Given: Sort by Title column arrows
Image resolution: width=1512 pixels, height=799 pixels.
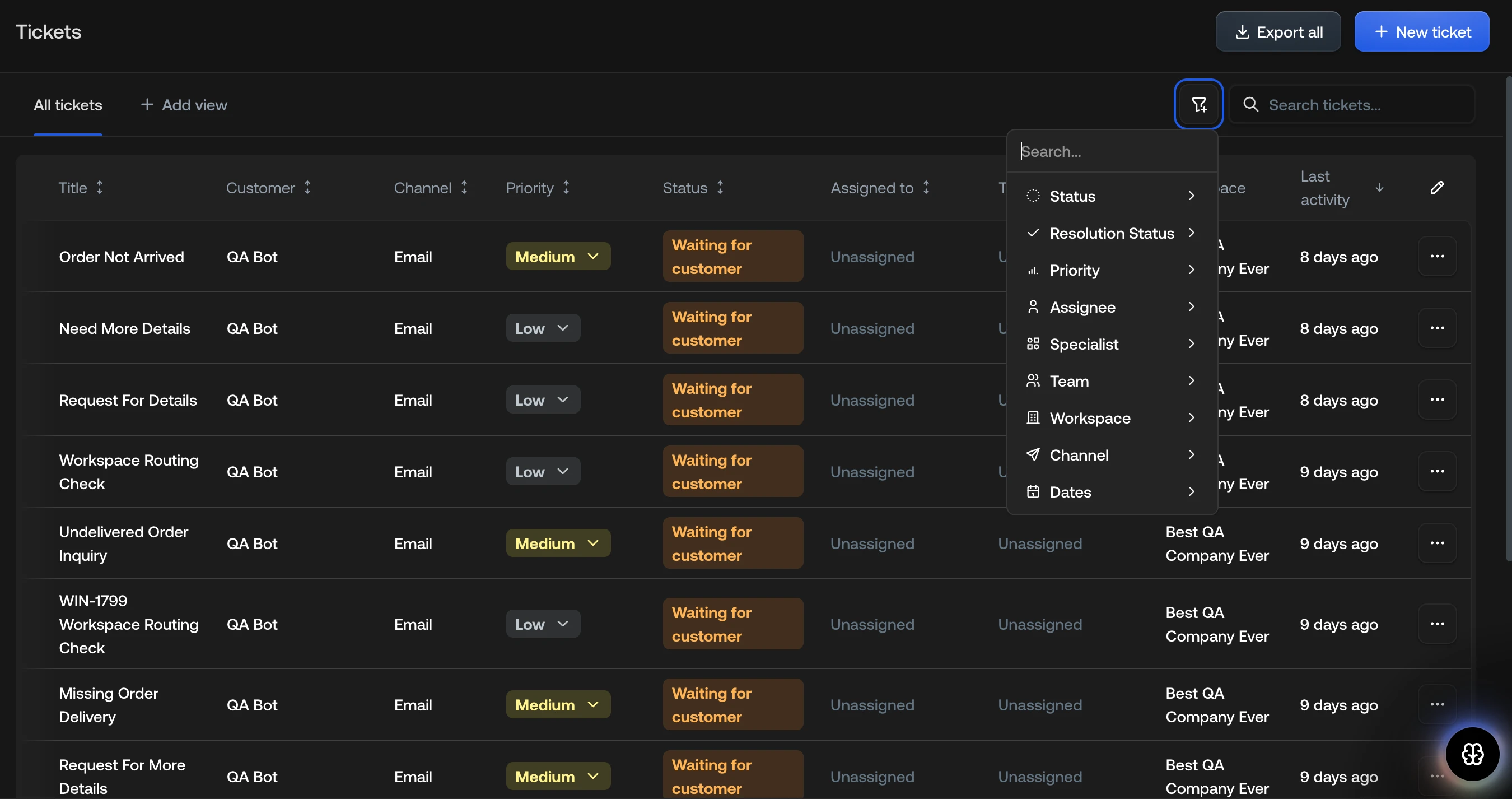Looking at the screenshot, I should (99, 187).
